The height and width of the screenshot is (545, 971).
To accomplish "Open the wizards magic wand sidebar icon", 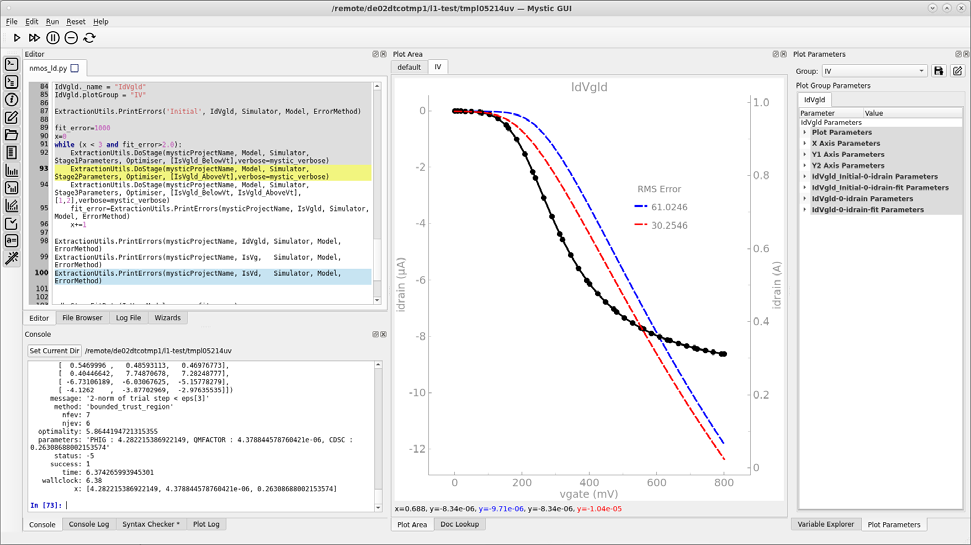I will pyautogui.click(x=12, y=258).
